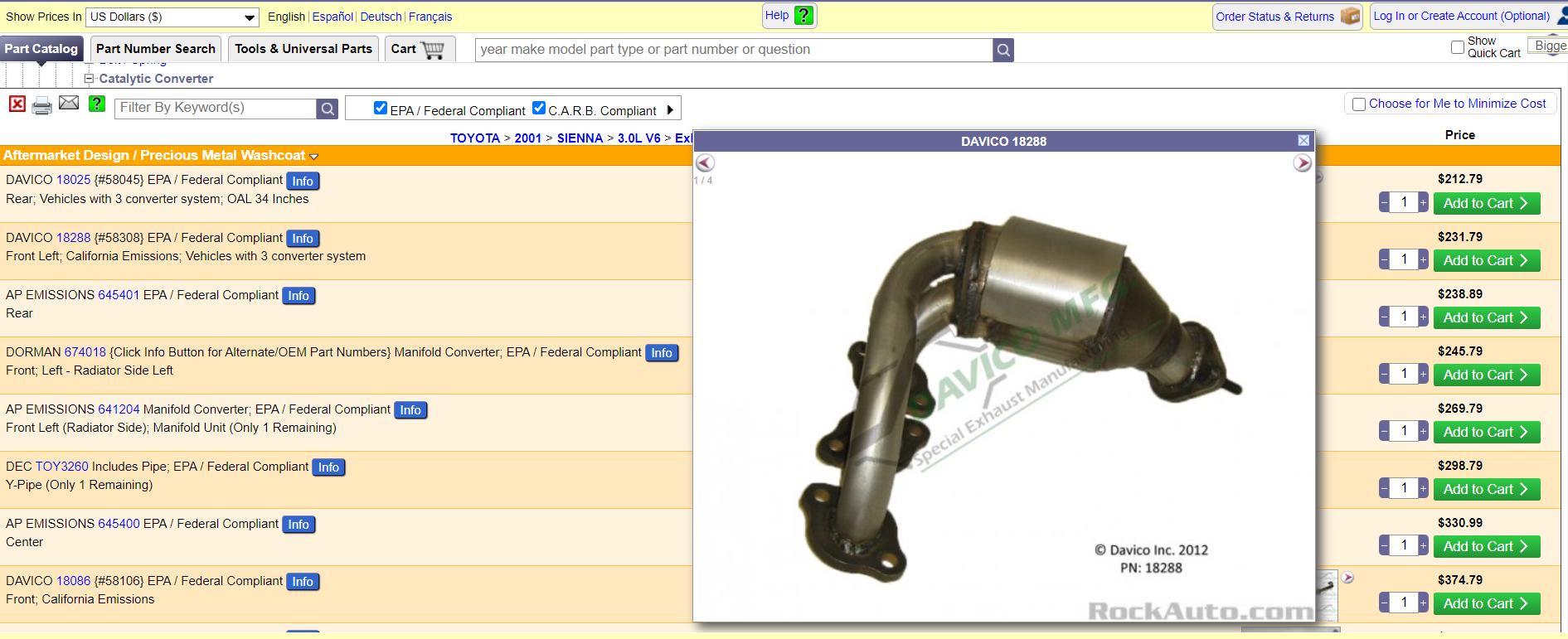Open Info for DAVICO 18288
1568x639 pixels.
pos(303,239)
